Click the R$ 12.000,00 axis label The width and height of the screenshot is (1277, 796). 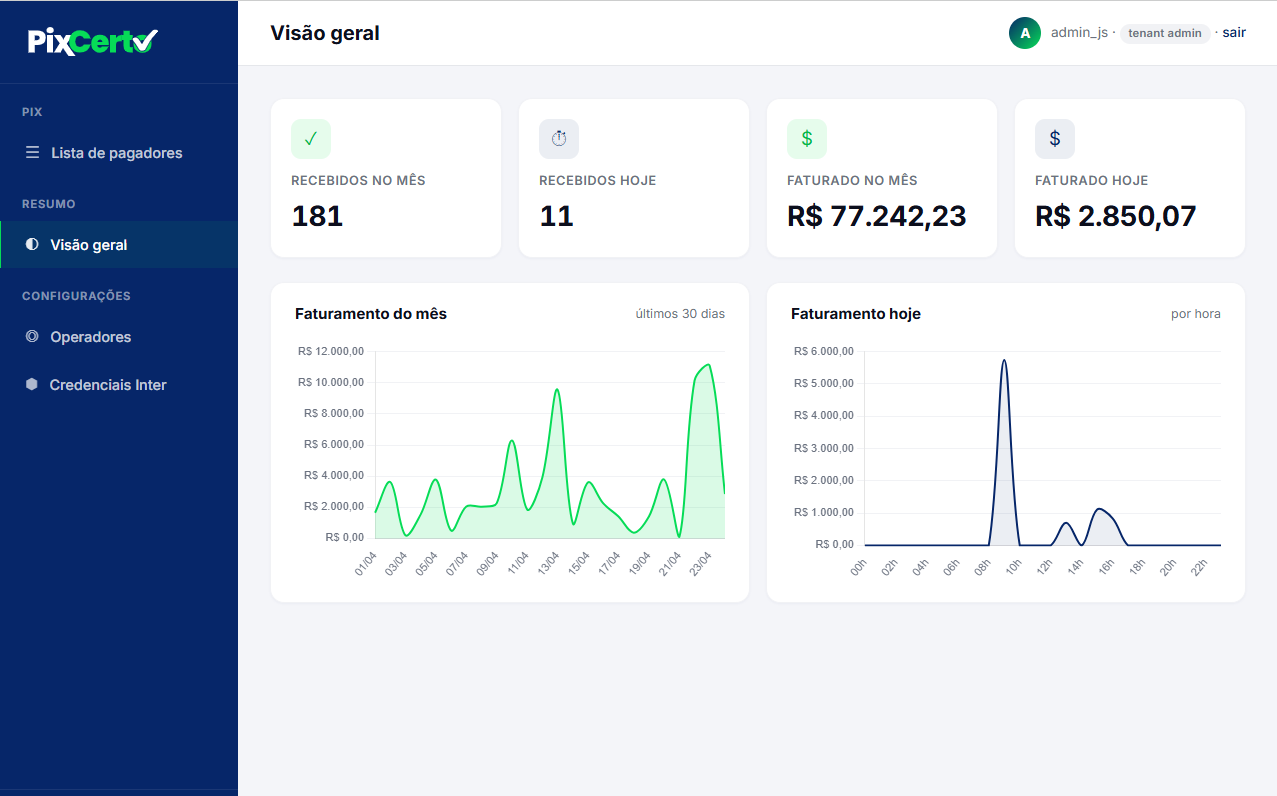pos(331,351)
